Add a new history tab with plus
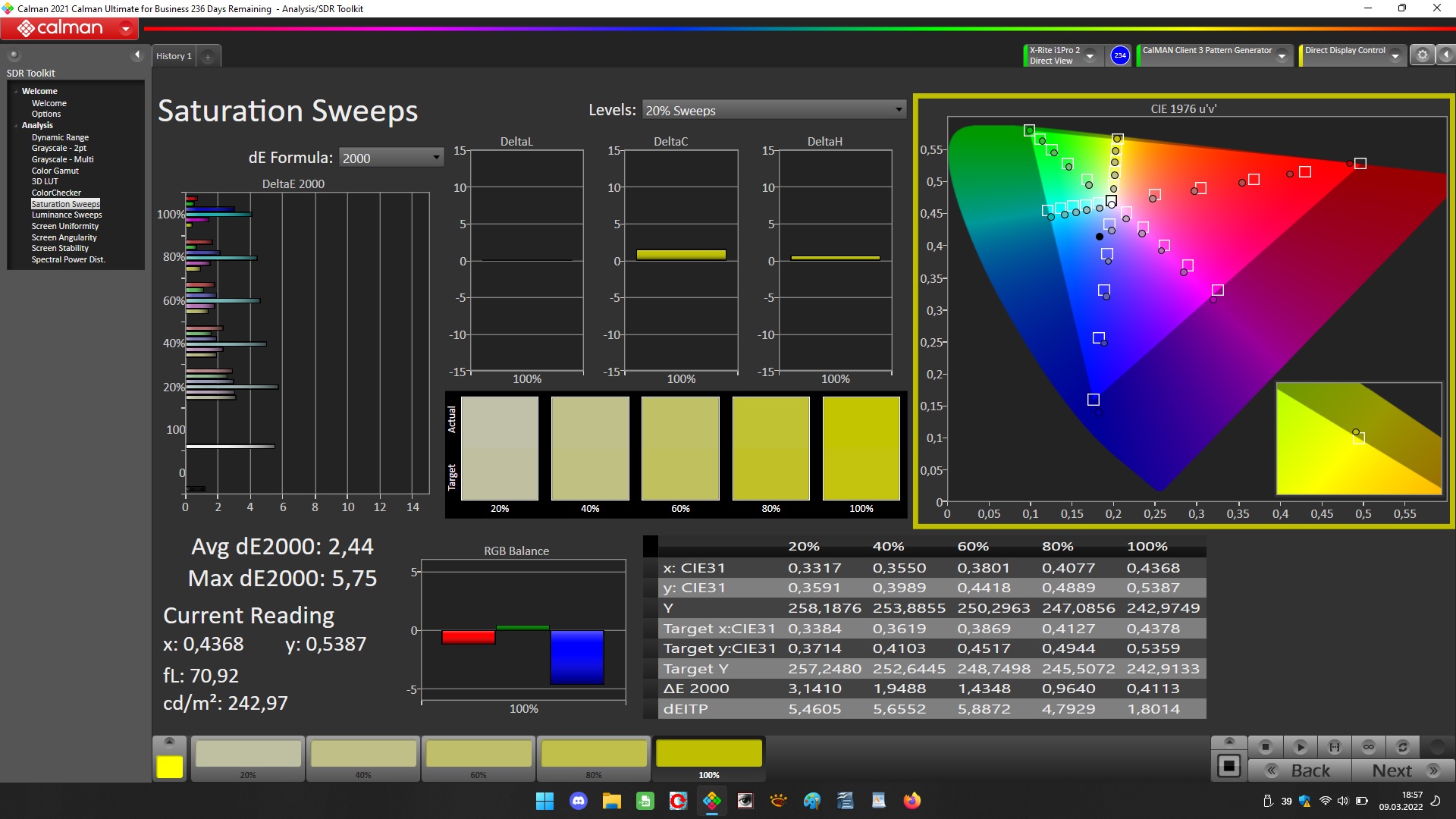The image size is (1456, 819). [x=208, y=56]
